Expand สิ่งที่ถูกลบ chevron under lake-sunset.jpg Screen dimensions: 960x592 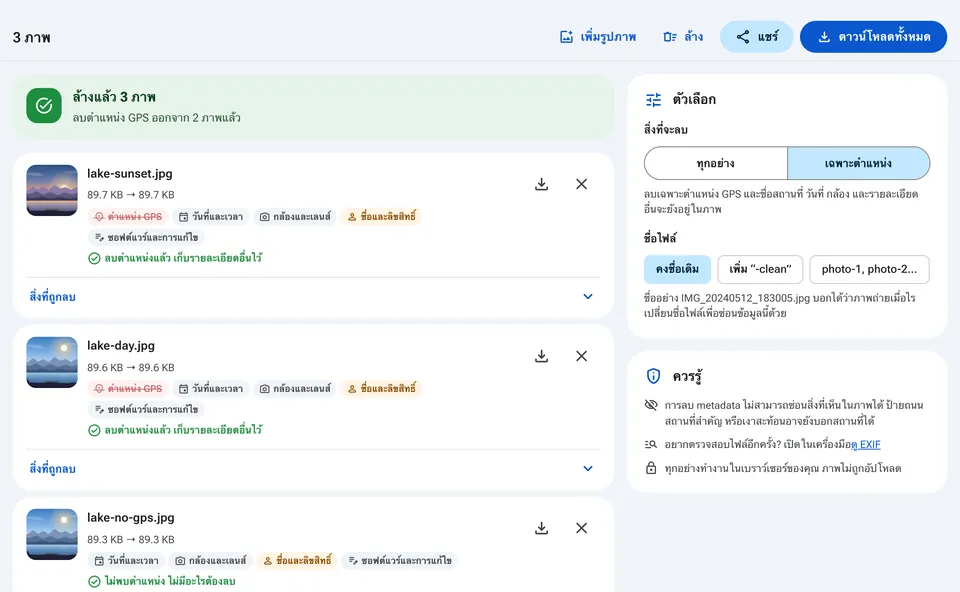click(x=588, y=297)
